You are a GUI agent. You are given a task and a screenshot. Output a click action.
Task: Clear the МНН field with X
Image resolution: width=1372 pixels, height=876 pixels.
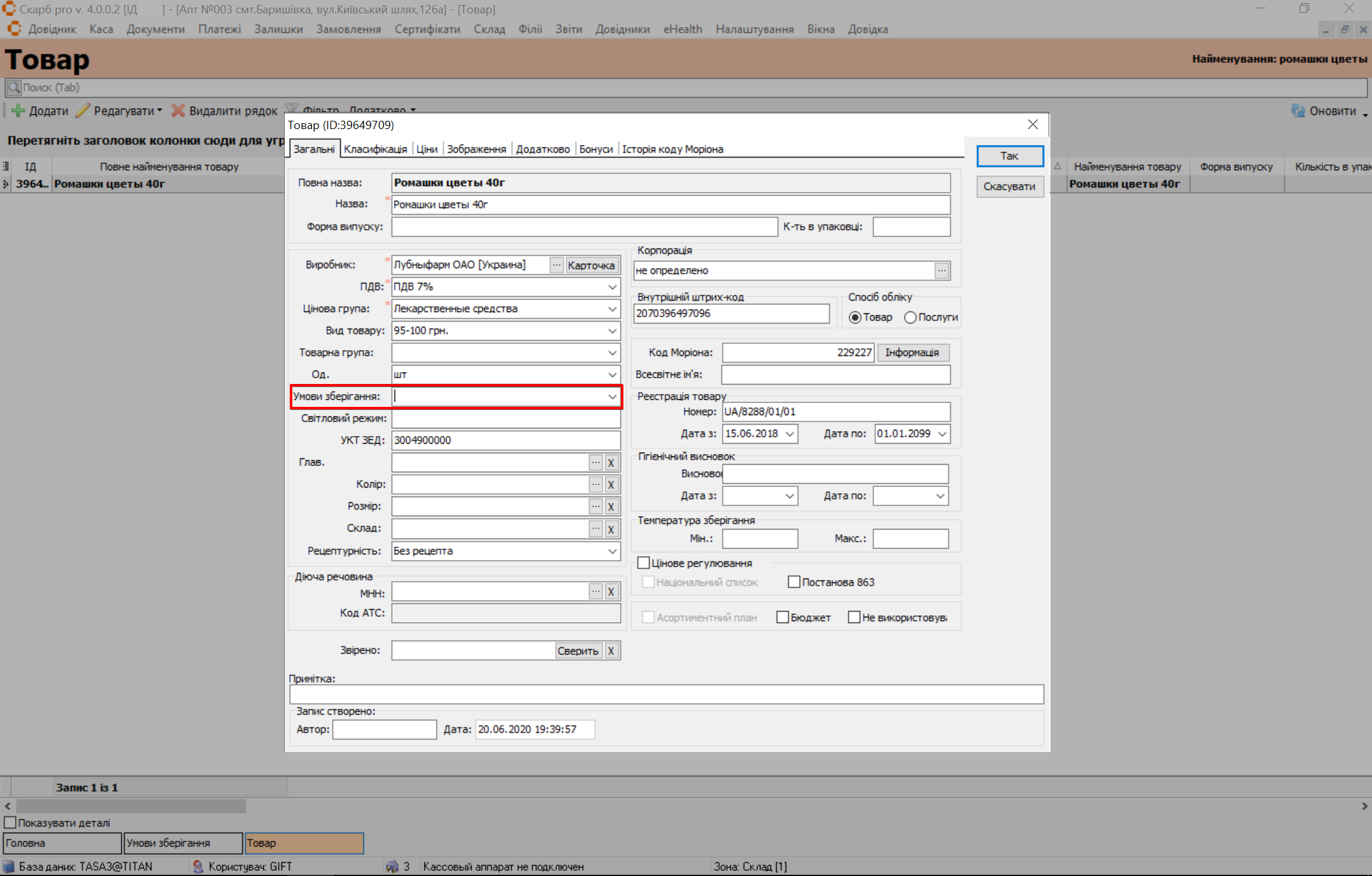click(x=611, y=592)
